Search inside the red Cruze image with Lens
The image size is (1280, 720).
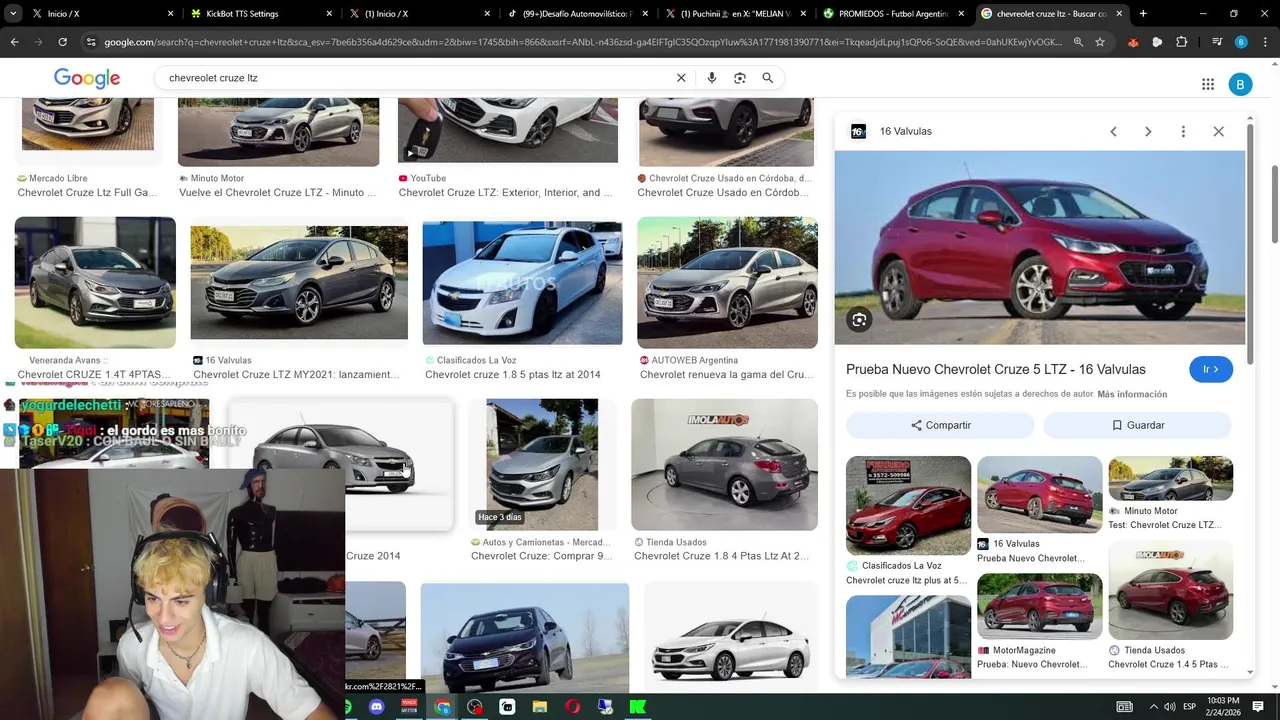click(x=859, y=320)
